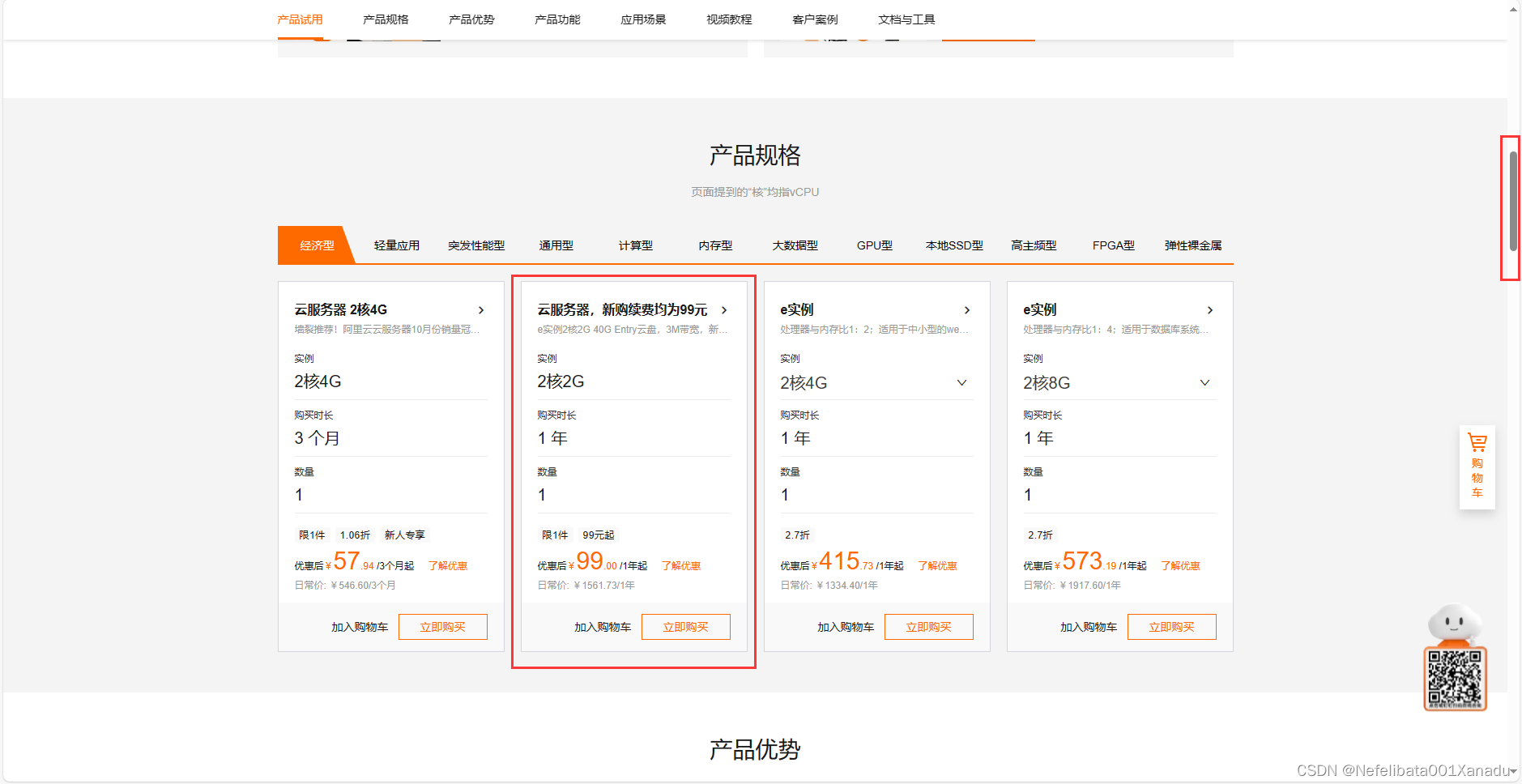
Task: Open the 购物车 shopping cart floating icon
Action: (1477, 467)
